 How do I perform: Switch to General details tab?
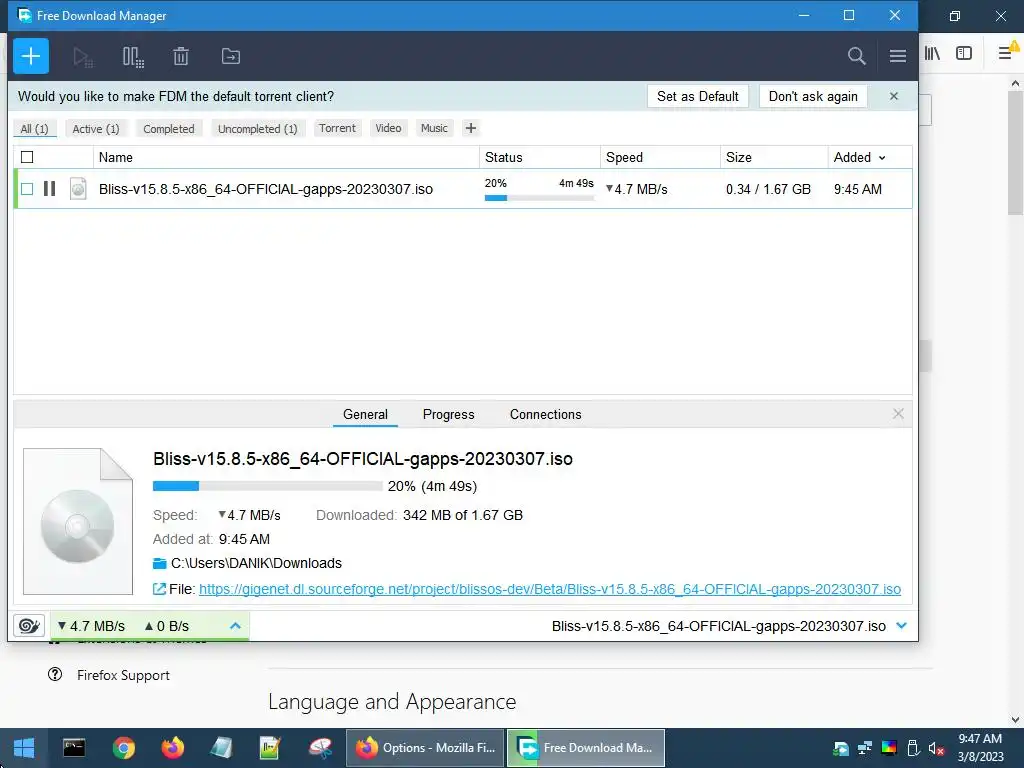(x=365, y=414)
